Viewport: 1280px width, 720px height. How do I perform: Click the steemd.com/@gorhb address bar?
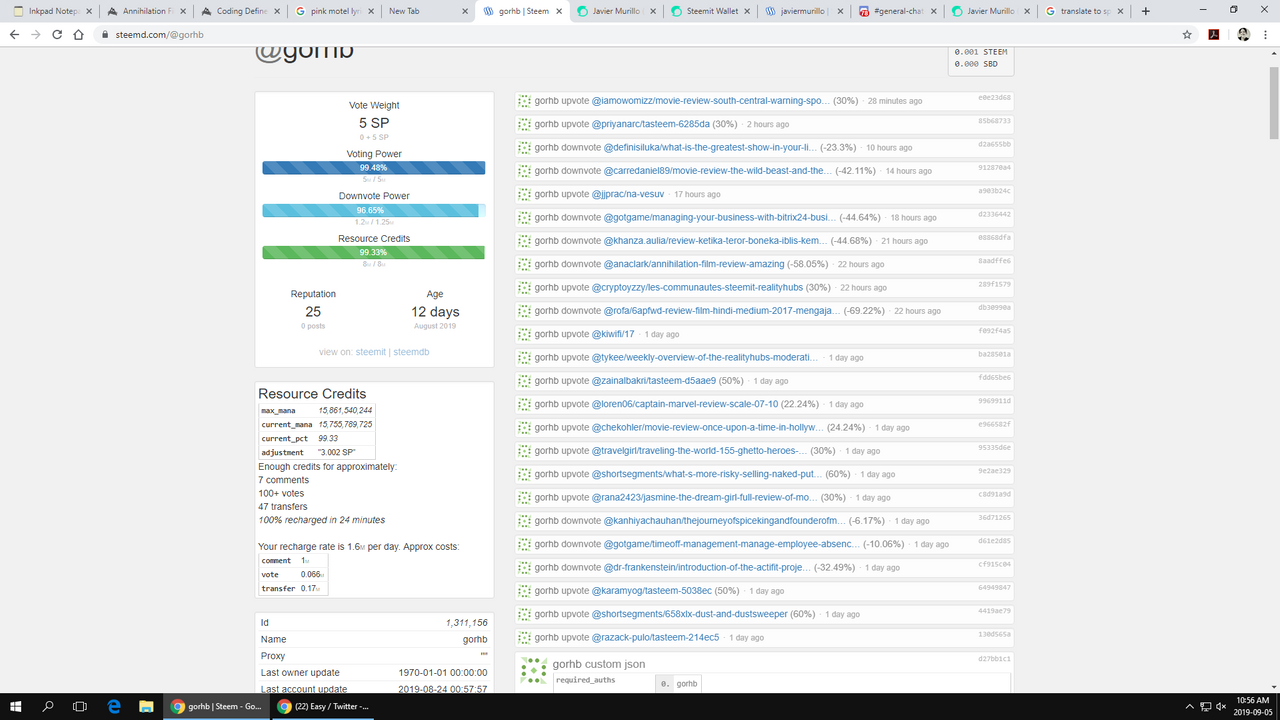click(x=640, y=34)
